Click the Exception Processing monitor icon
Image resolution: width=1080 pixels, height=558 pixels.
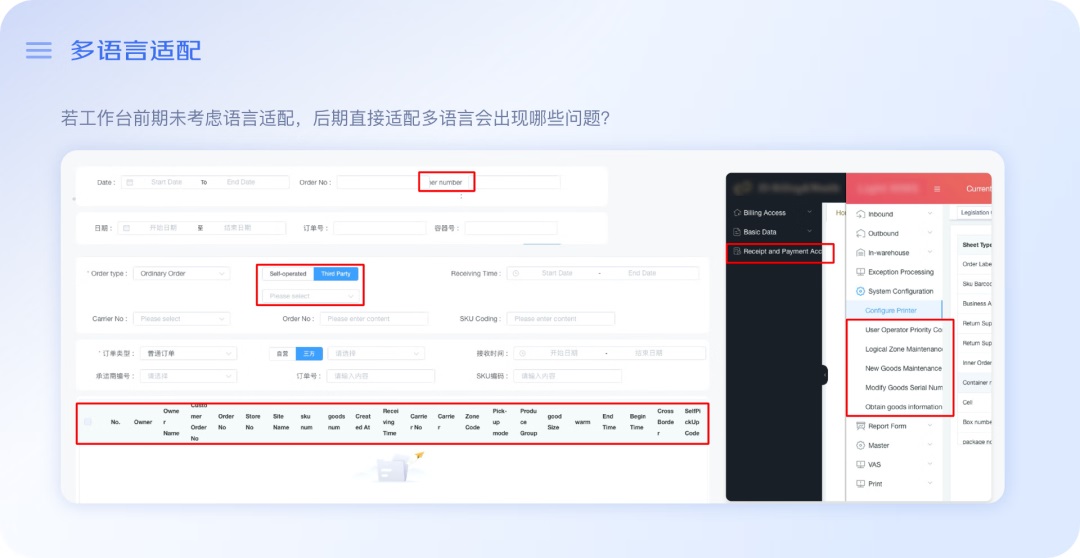point(860,272)
